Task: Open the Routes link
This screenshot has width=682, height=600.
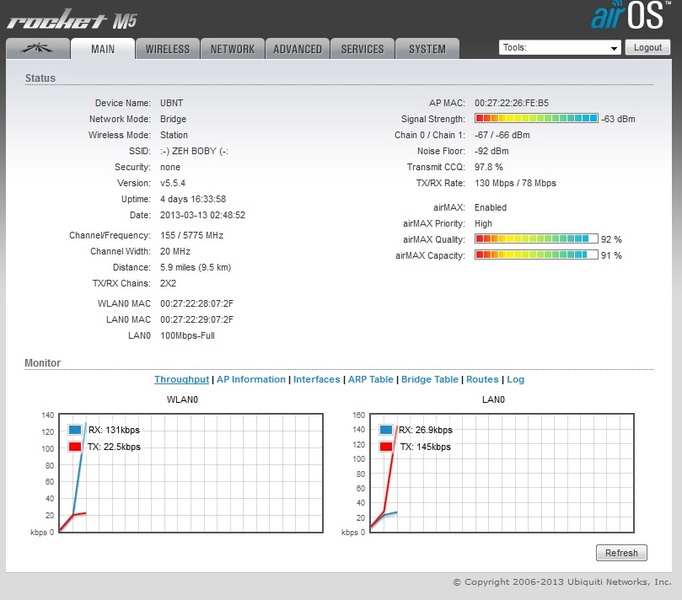Action: [x=482, y=379]
